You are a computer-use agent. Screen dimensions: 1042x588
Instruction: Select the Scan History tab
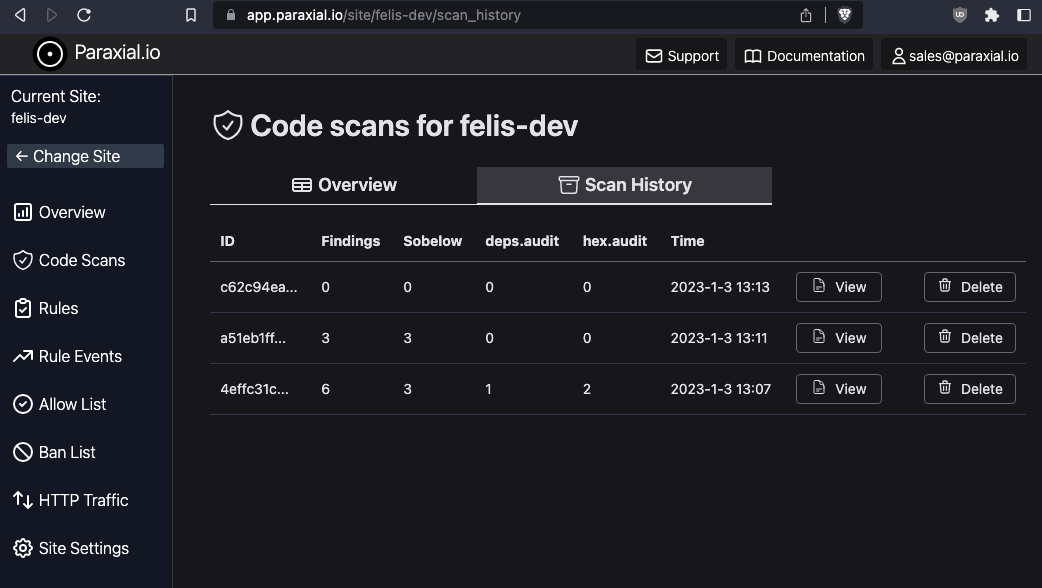(x=625, y=185)
